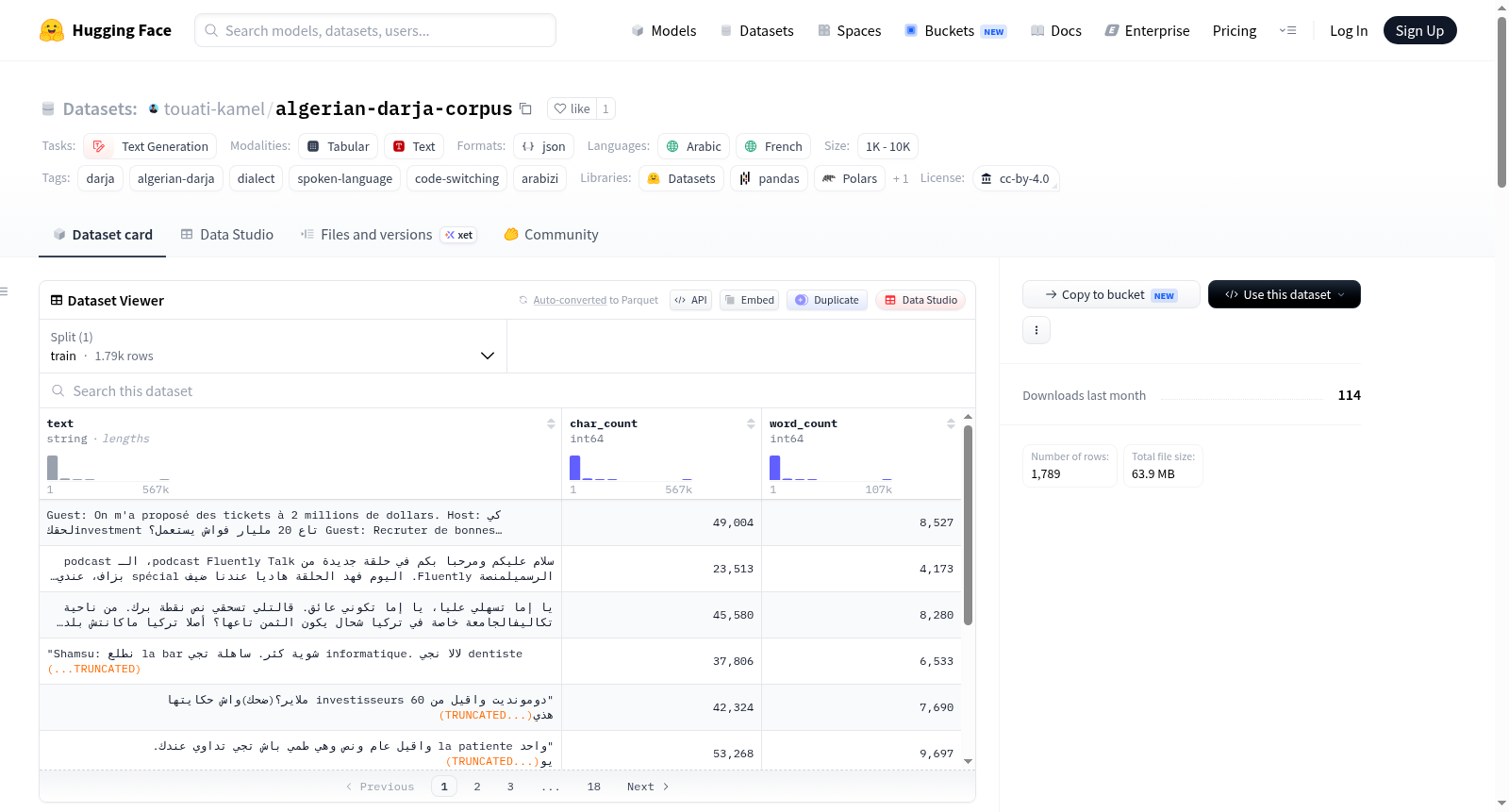Click the char_count histogram bar
Viewport: 1509px width, 812px height.
point(574,468)
